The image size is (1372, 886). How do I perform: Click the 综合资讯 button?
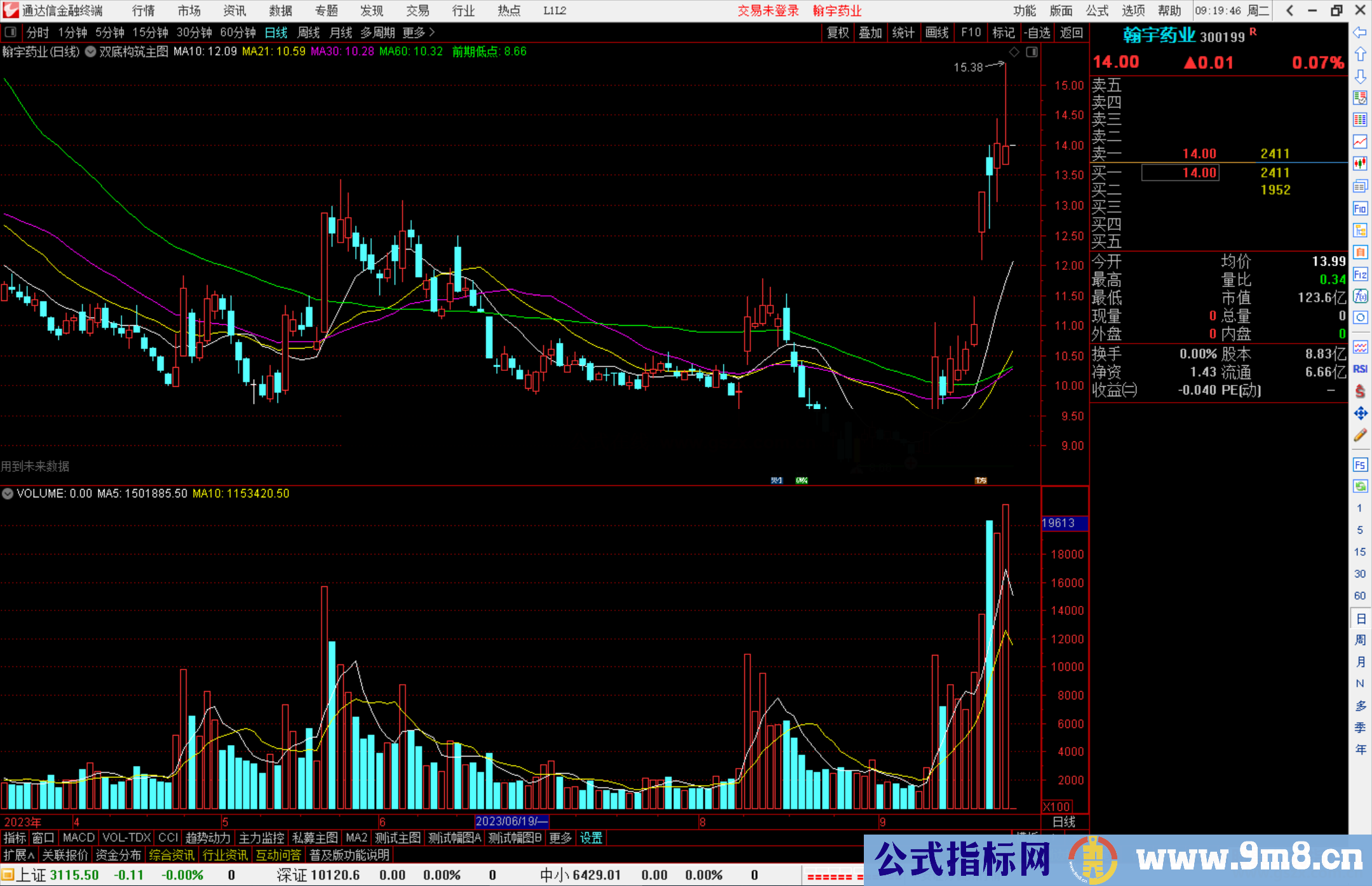point(171,855)
